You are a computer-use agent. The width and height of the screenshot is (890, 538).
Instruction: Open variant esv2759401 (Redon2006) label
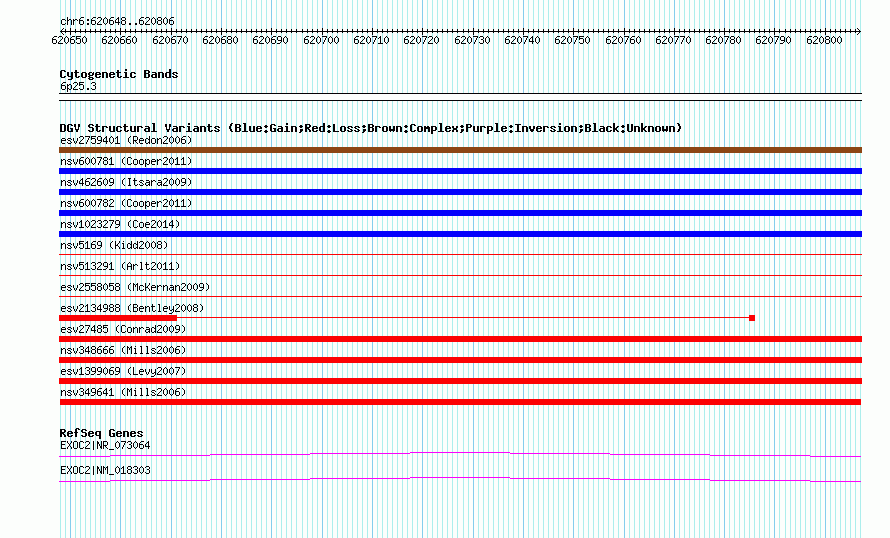(x=126, y=140)
